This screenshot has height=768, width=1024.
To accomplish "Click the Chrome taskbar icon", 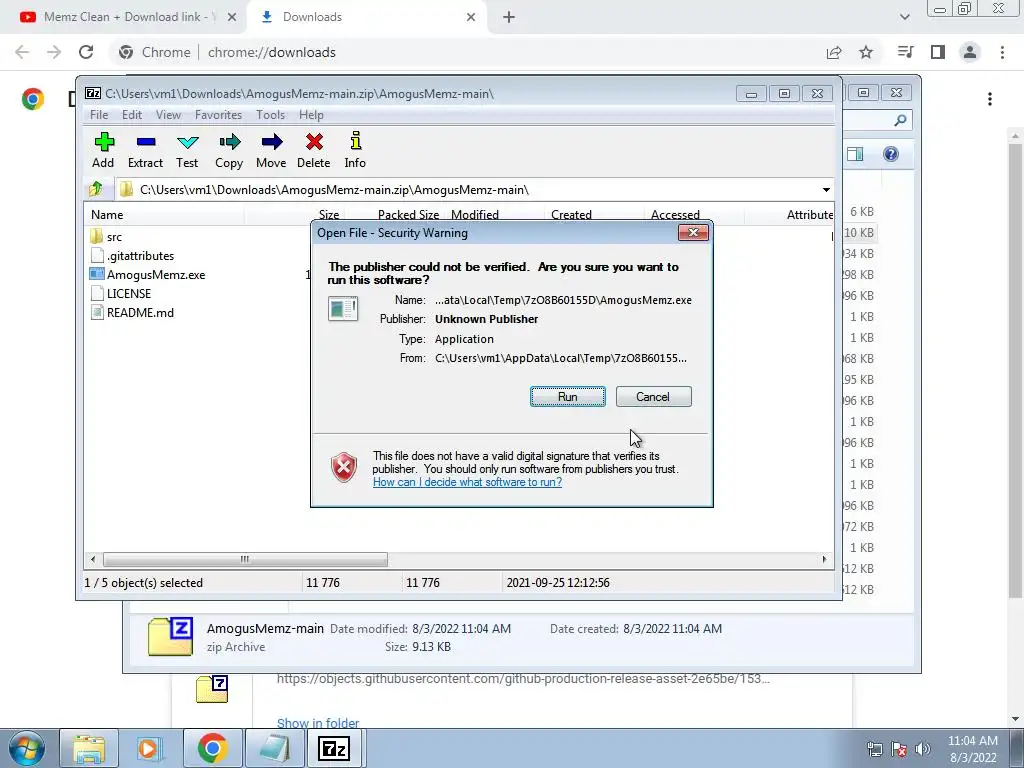I will (x=212, y=749).
